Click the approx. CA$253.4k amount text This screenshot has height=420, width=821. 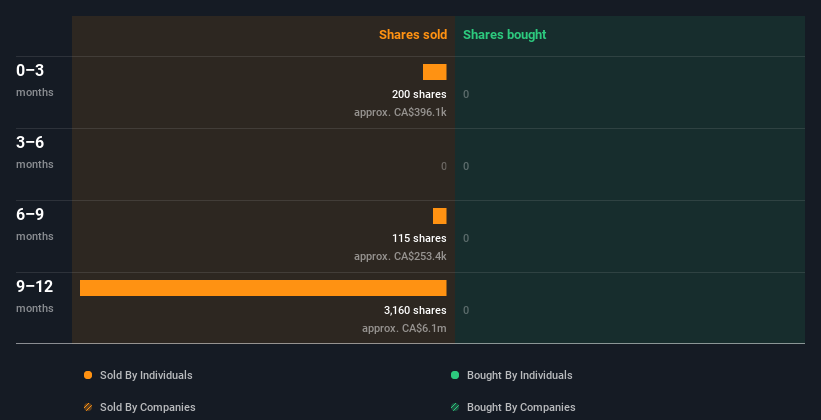[400, 257]
